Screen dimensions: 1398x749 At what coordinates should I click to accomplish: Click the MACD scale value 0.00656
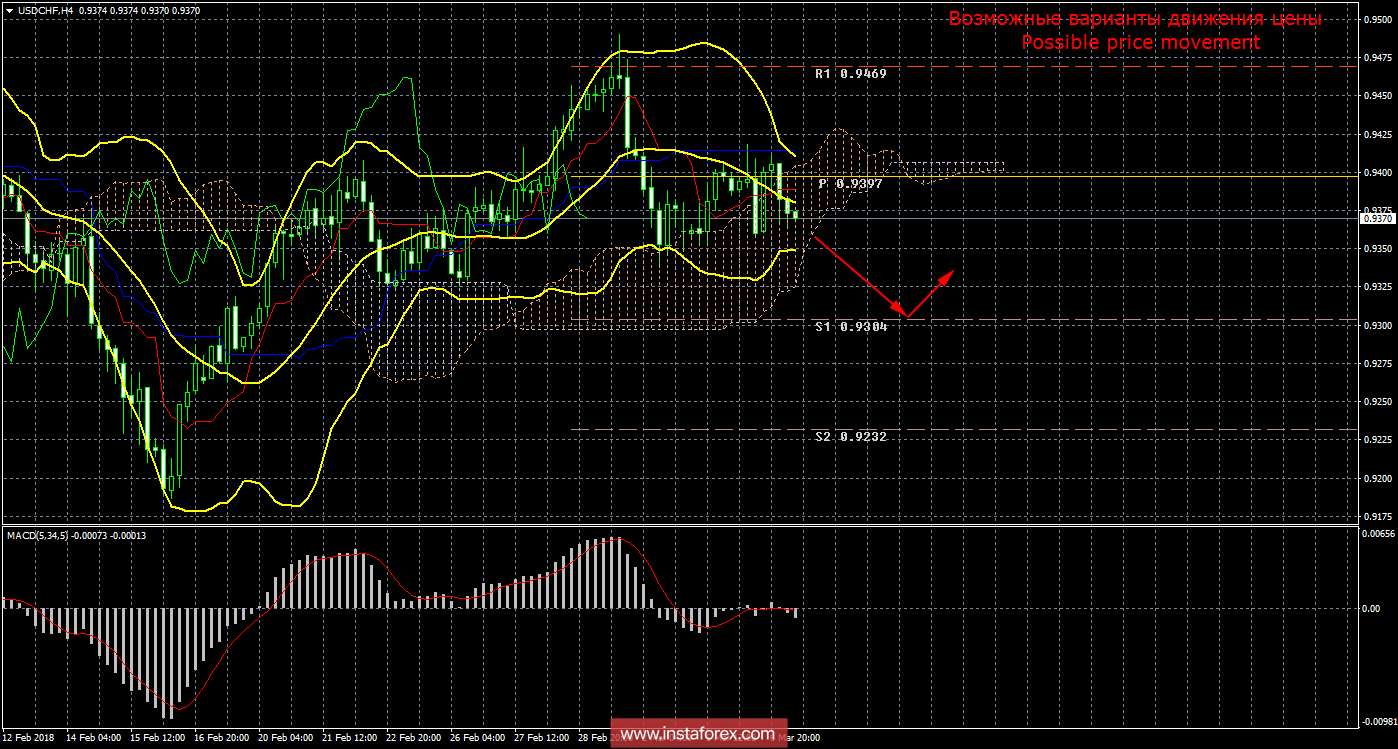point(1378,534)
